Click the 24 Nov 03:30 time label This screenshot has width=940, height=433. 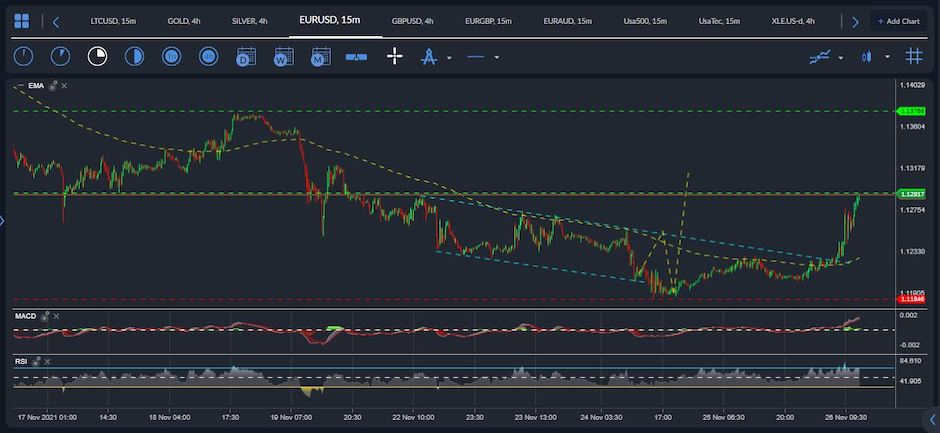(601, 417)
